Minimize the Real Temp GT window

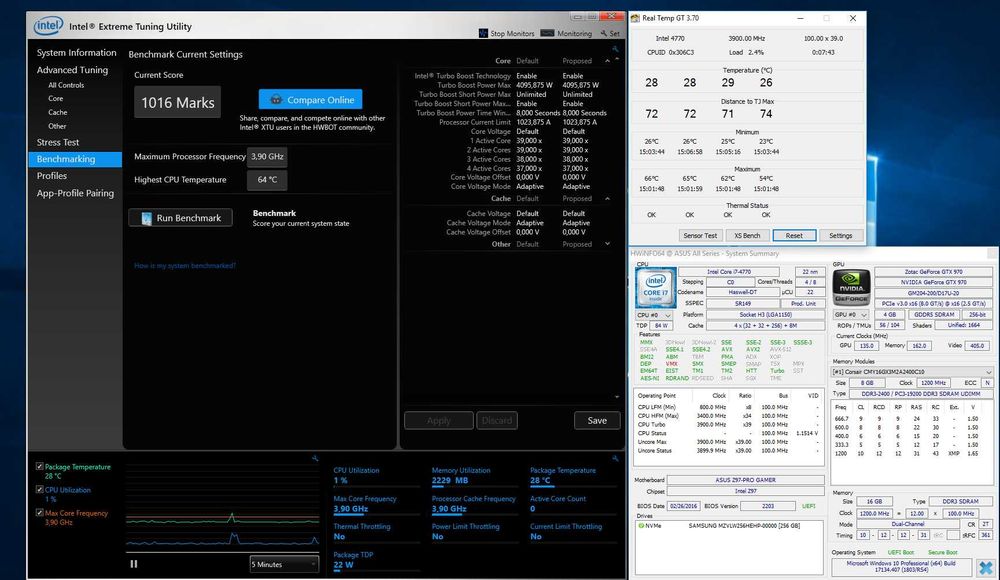tap(800, 19)
